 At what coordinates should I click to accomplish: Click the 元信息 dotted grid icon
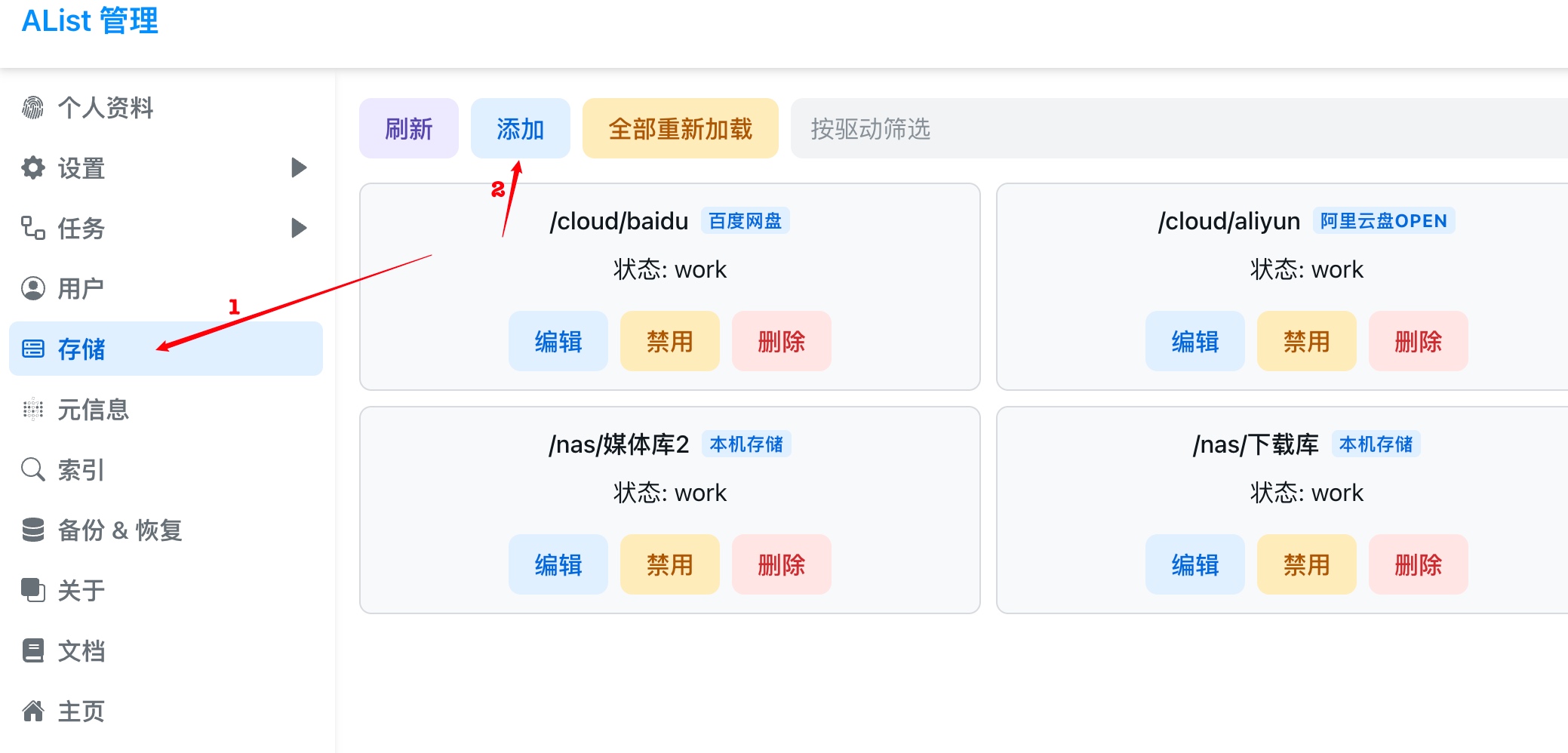click(32, 409)
